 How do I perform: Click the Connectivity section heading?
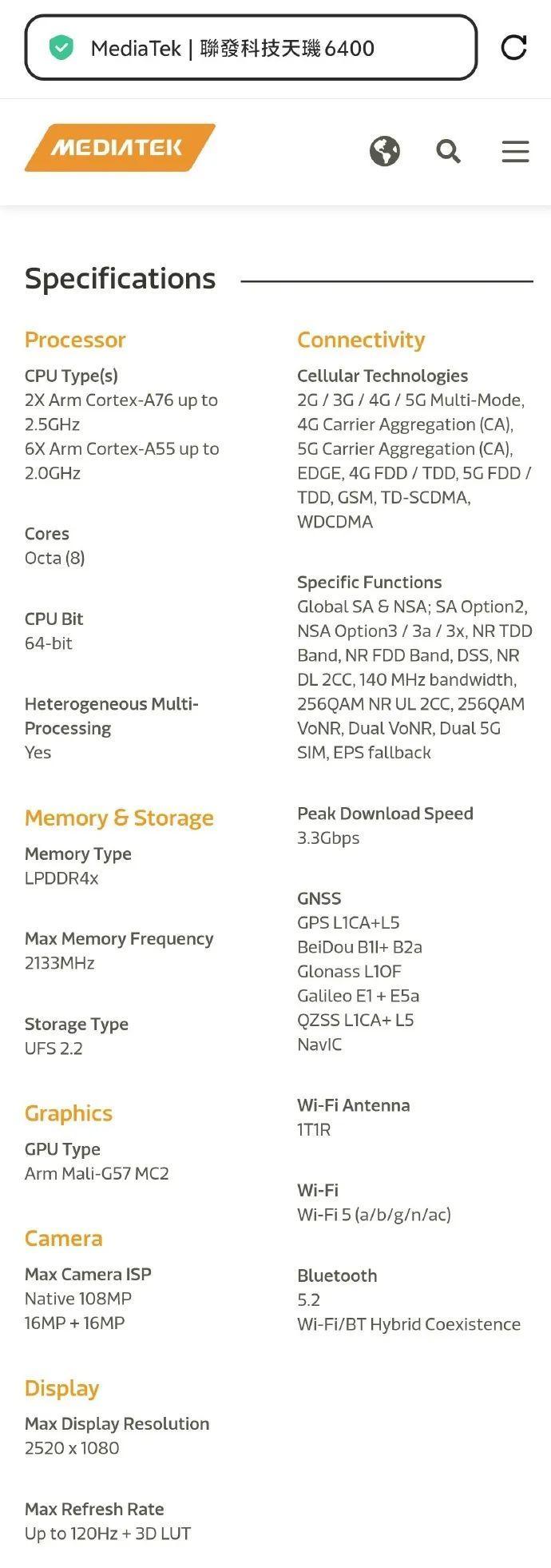tap(361, 340)
